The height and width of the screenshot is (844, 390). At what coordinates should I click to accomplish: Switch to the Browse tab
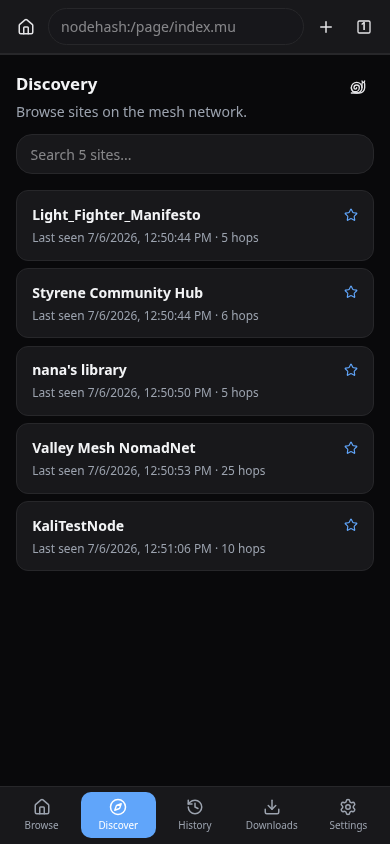point(41,815)
